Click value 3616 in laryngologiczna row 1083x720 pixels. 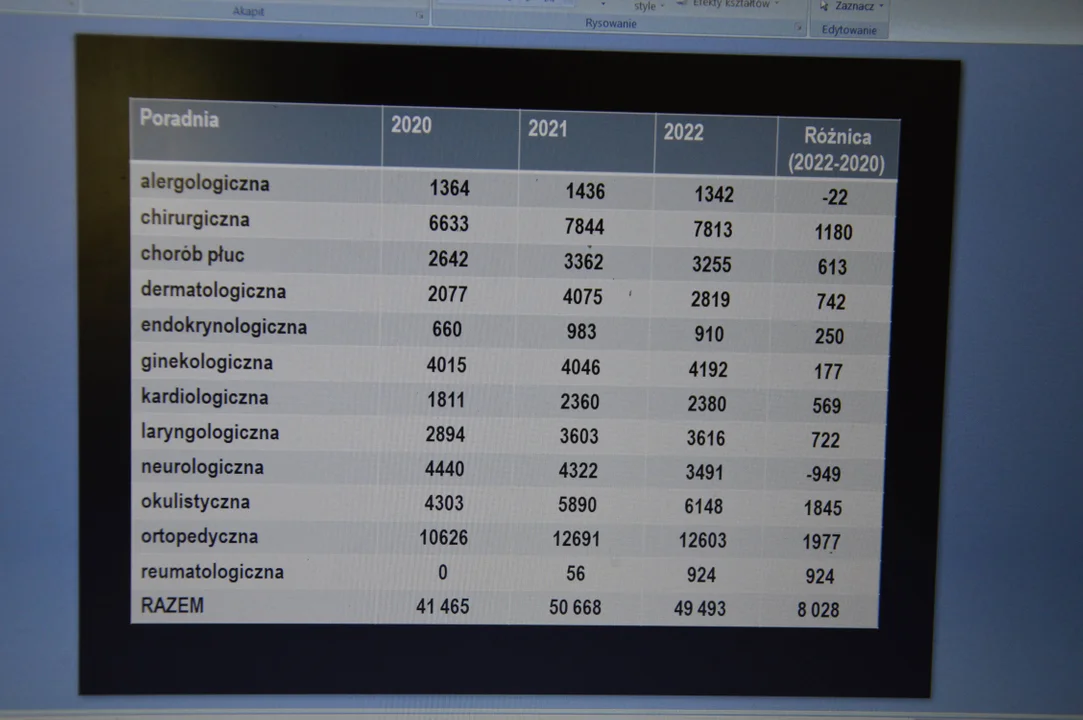(x=705, y=438)
